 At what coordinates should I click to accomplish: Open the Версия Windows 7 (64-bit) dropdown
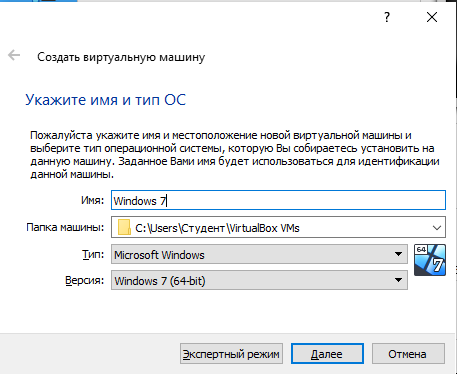(259, 280)
